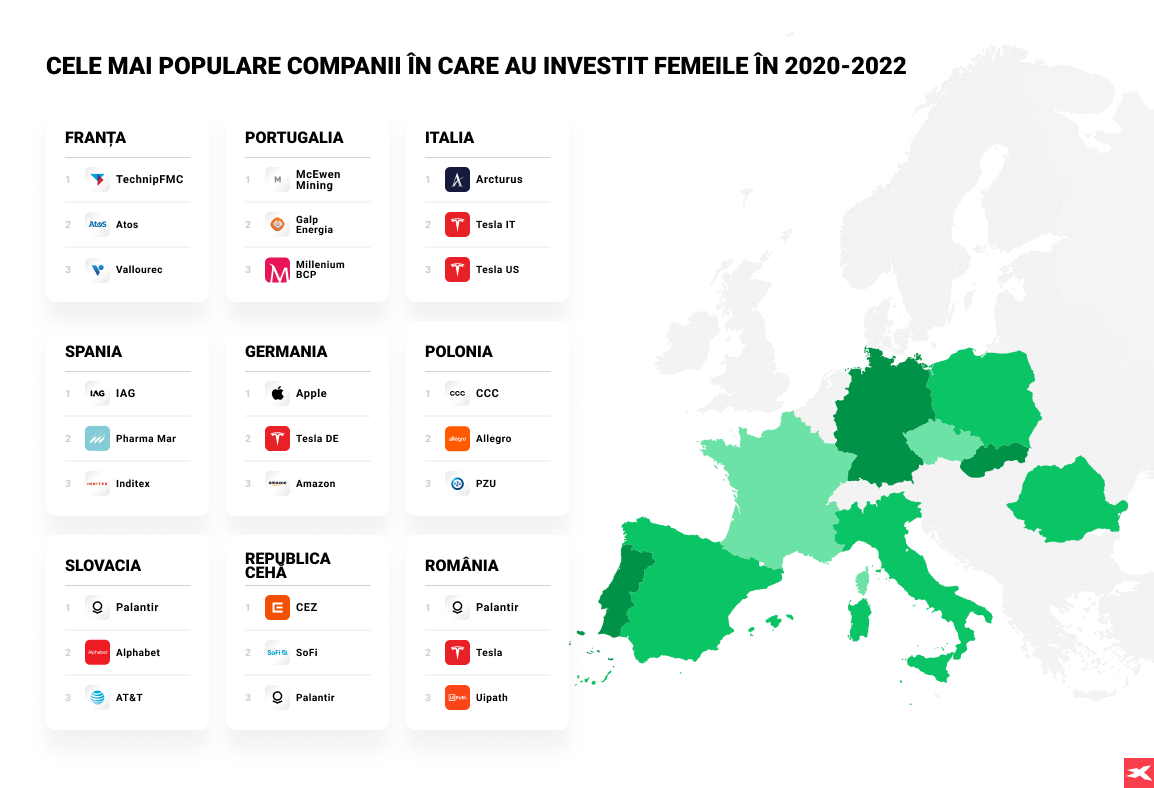The height and width of the screenshot is (788, 1154).
Task: Click the Arcturus dark logo icon
Action: (x=457, y=180)
